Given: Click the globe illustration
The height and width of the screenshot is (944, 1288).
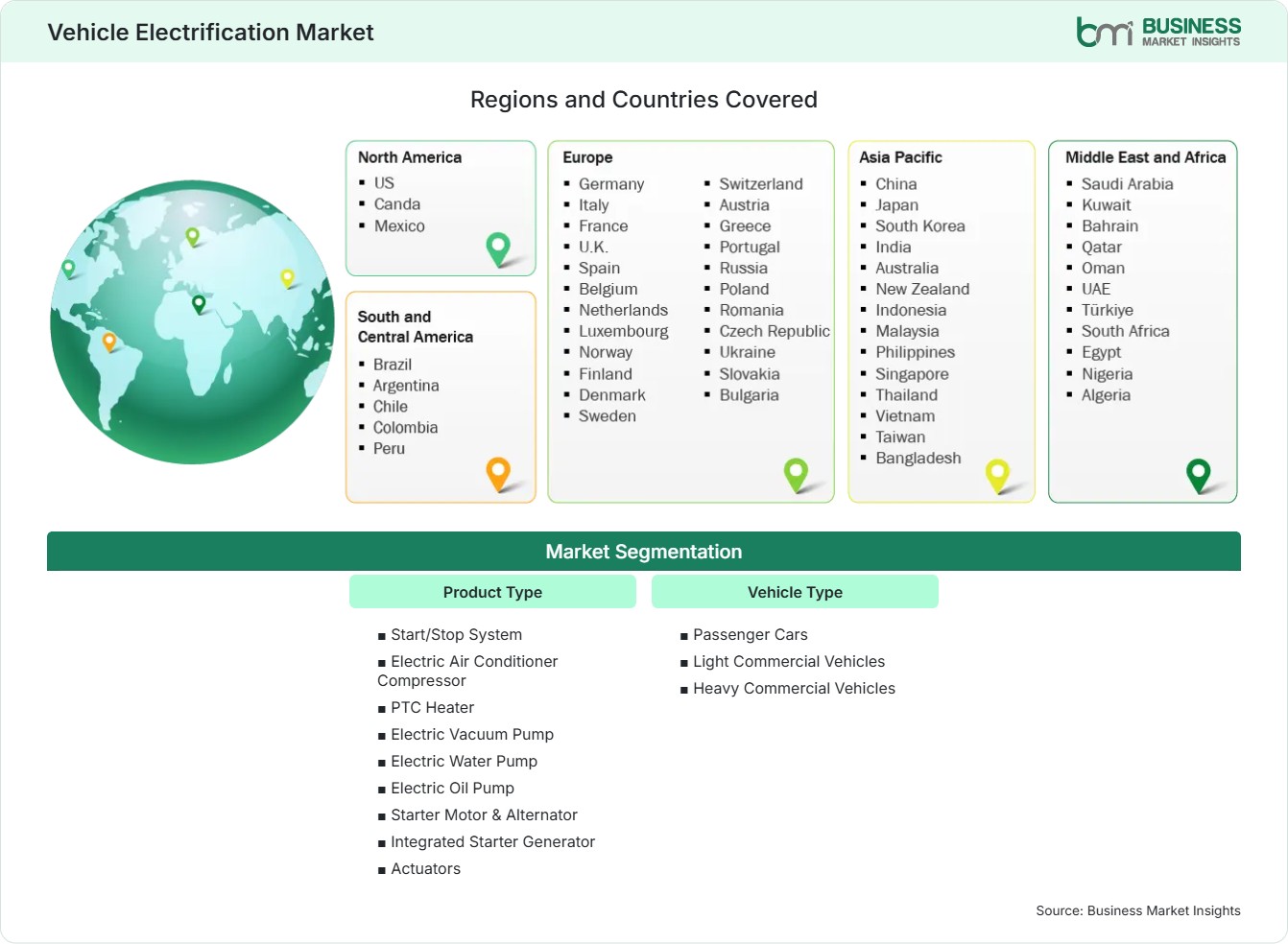Looking at the screenshot, I should pyautogui.click(x=192, y=322).
